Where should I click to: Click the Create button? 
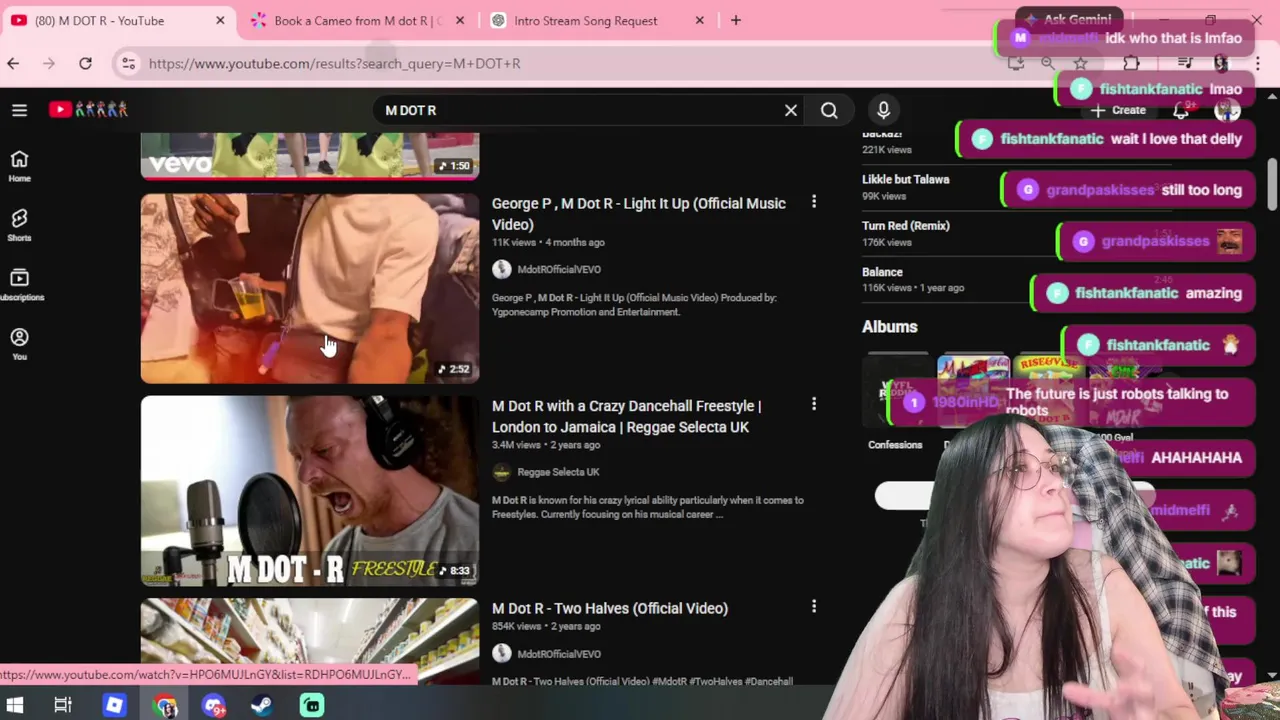[x=1119, y=110]
